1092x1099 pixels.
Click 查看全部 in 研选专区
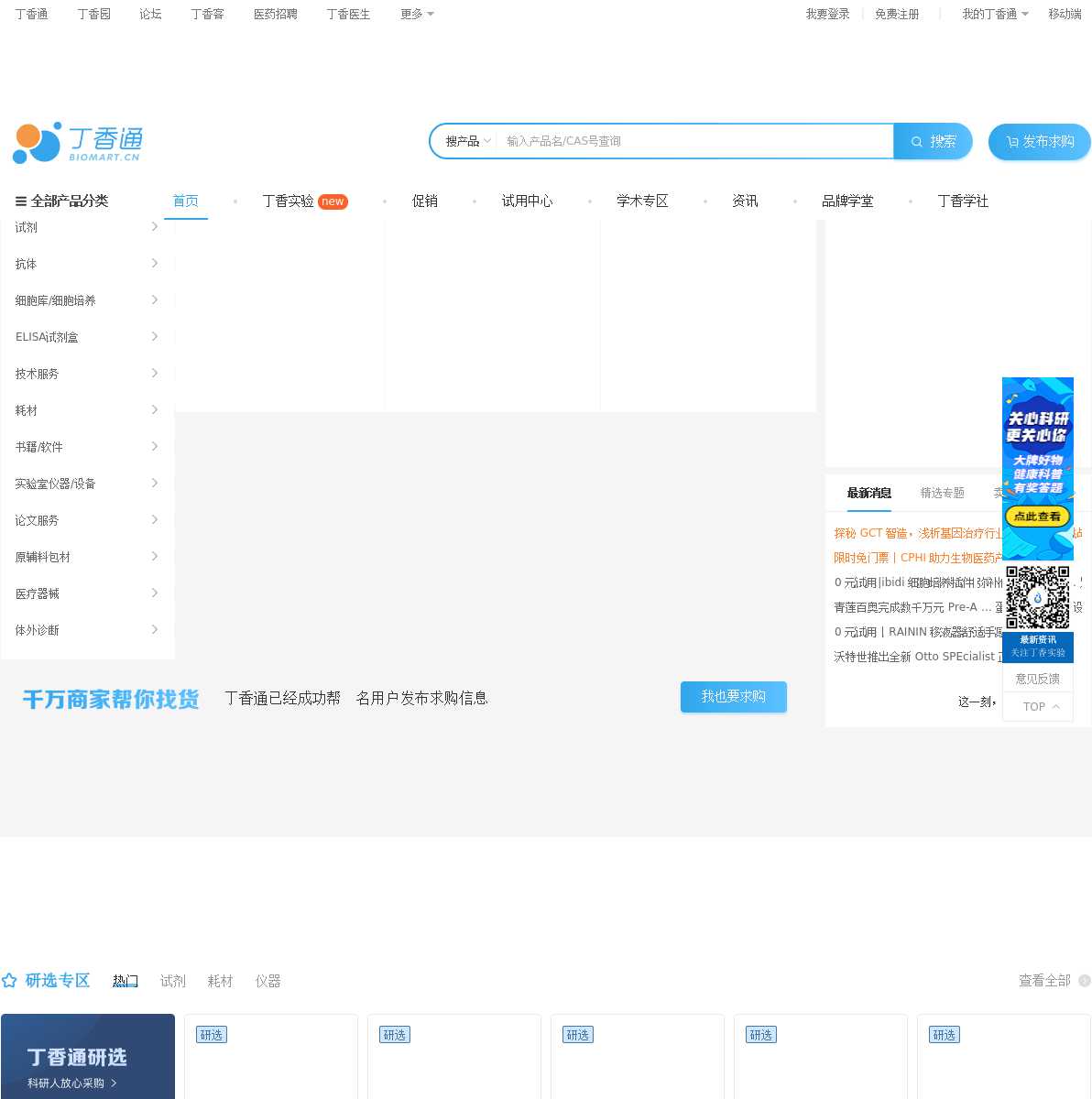(x=1044, y=981)
